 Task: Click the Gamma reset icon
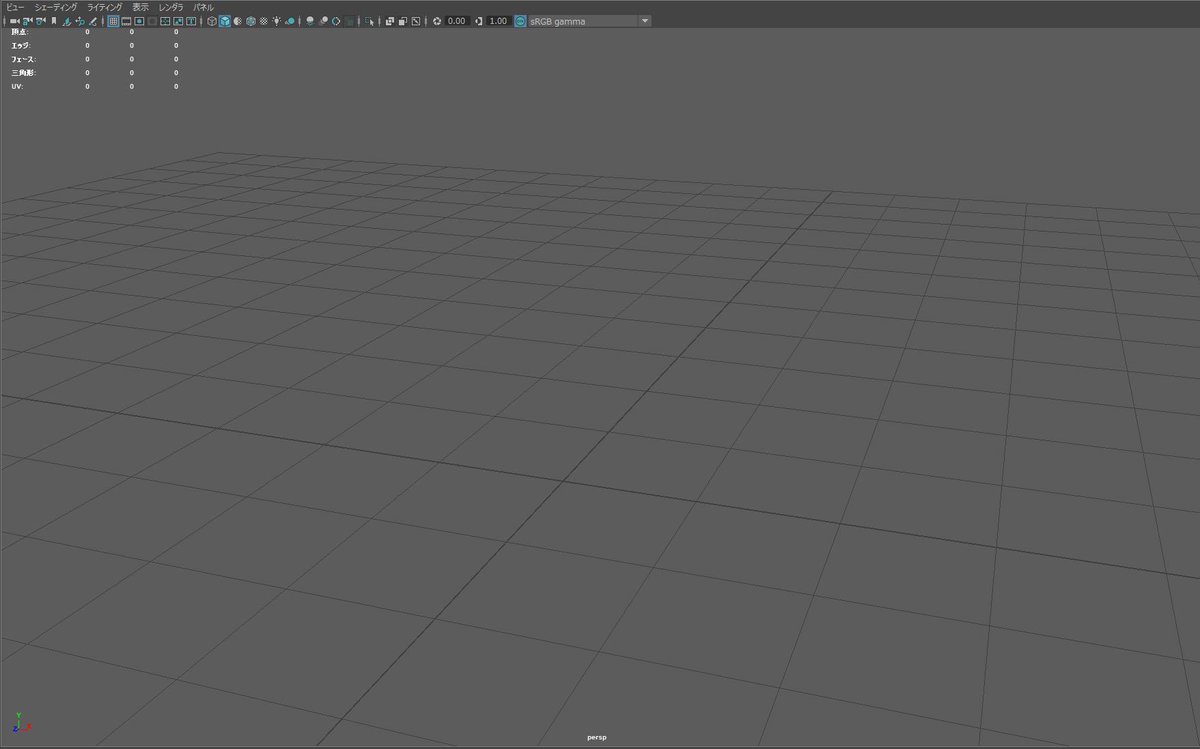478,21
